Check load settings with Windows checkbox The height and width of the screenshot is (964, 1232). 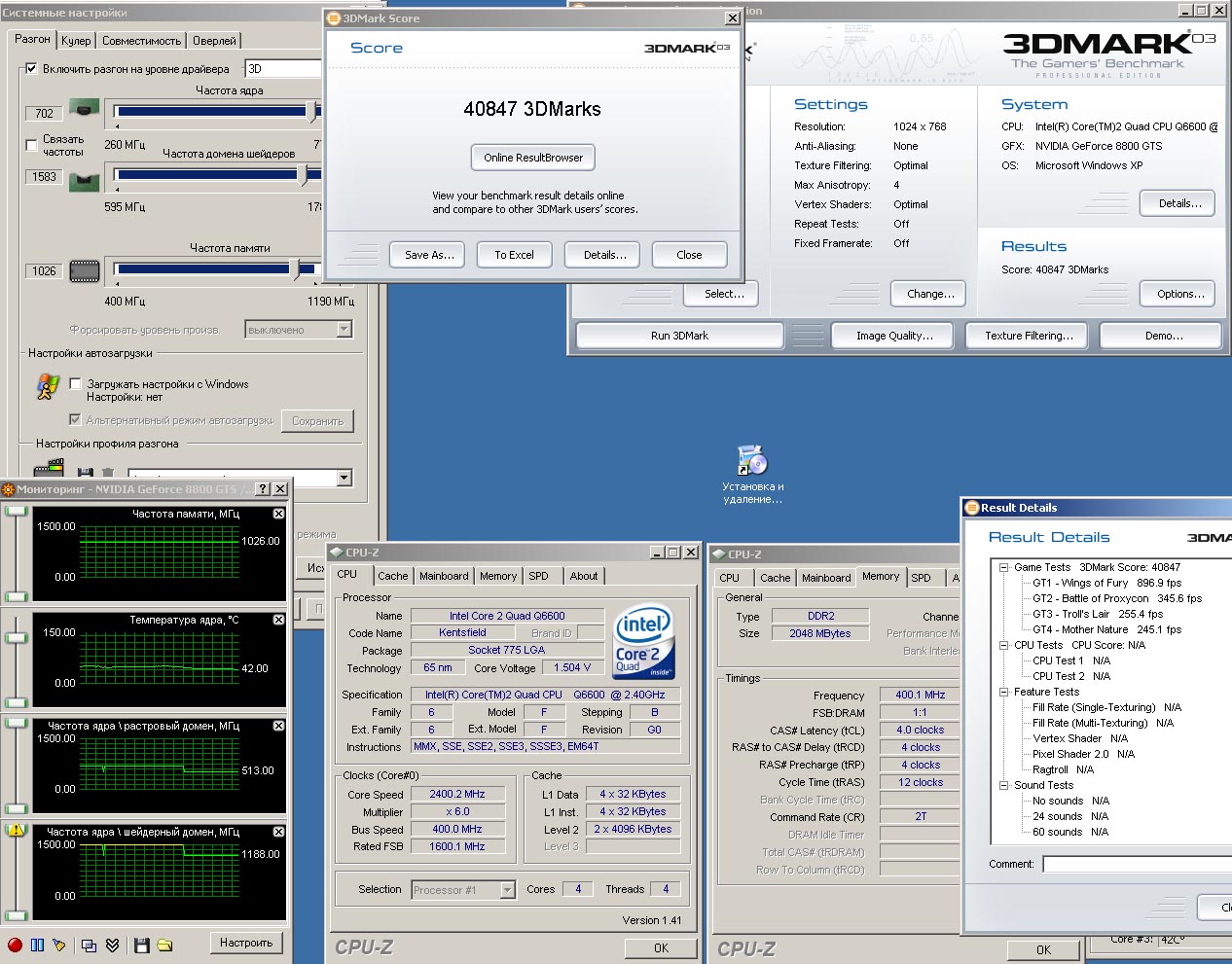[75, 384]
